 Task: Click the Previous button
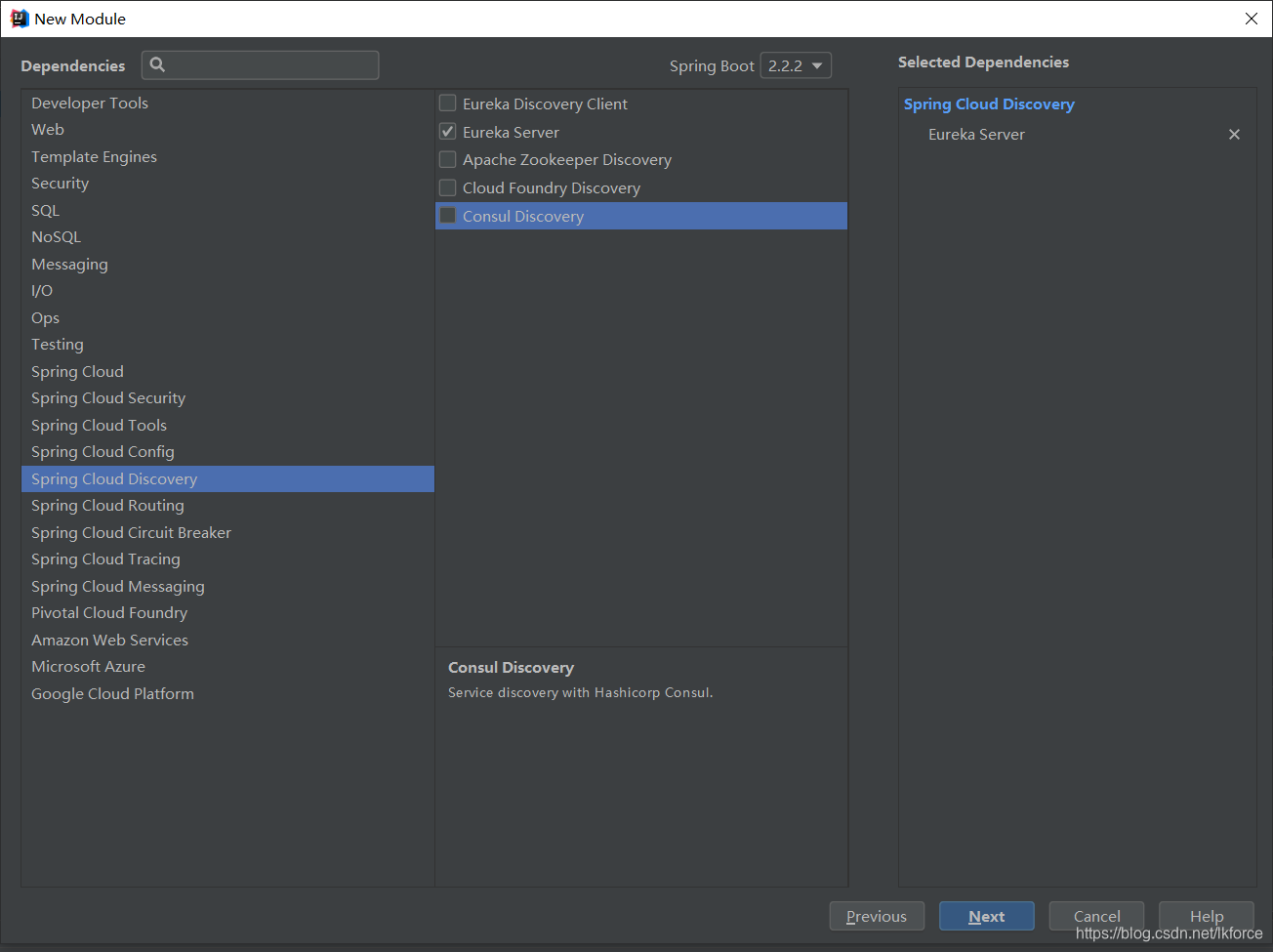pyautogui.click(x=877, y=916)
